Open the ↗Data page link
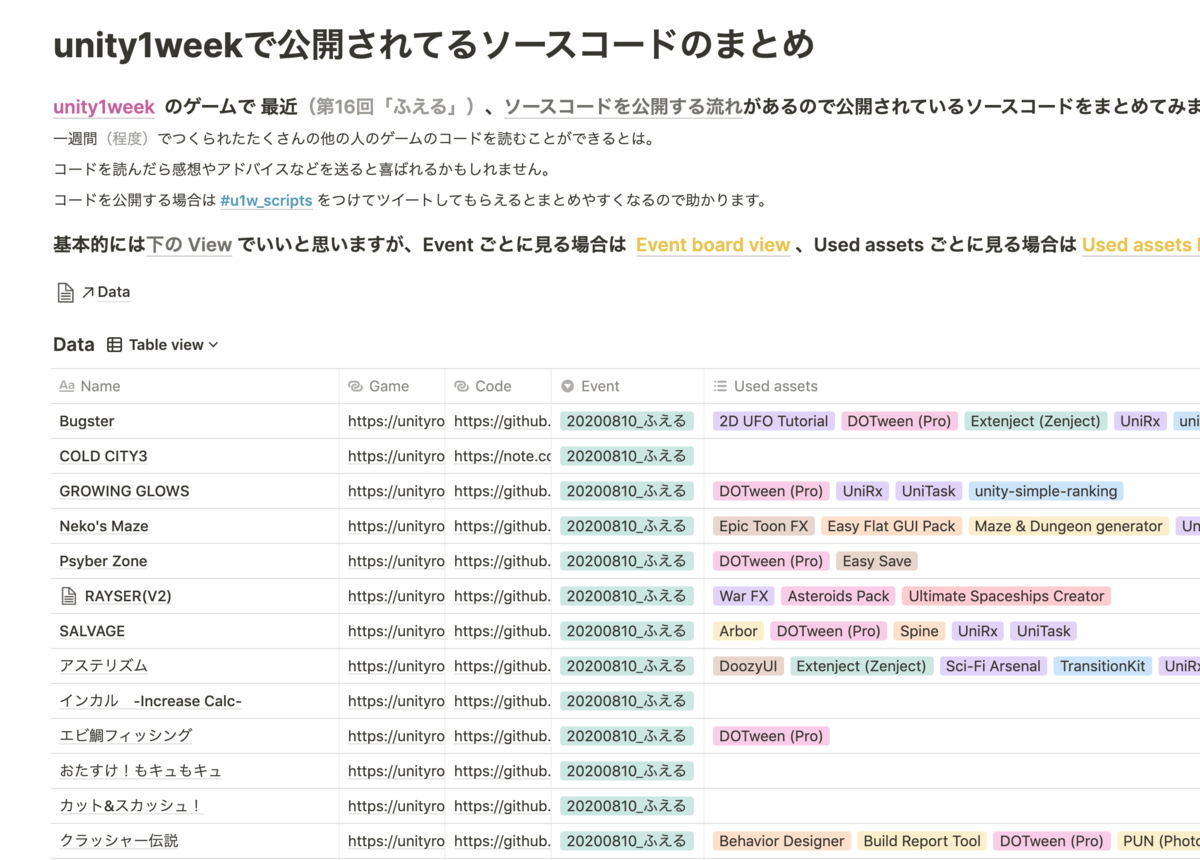Viewport: 1200px width, 860px height. coord(105,292)
